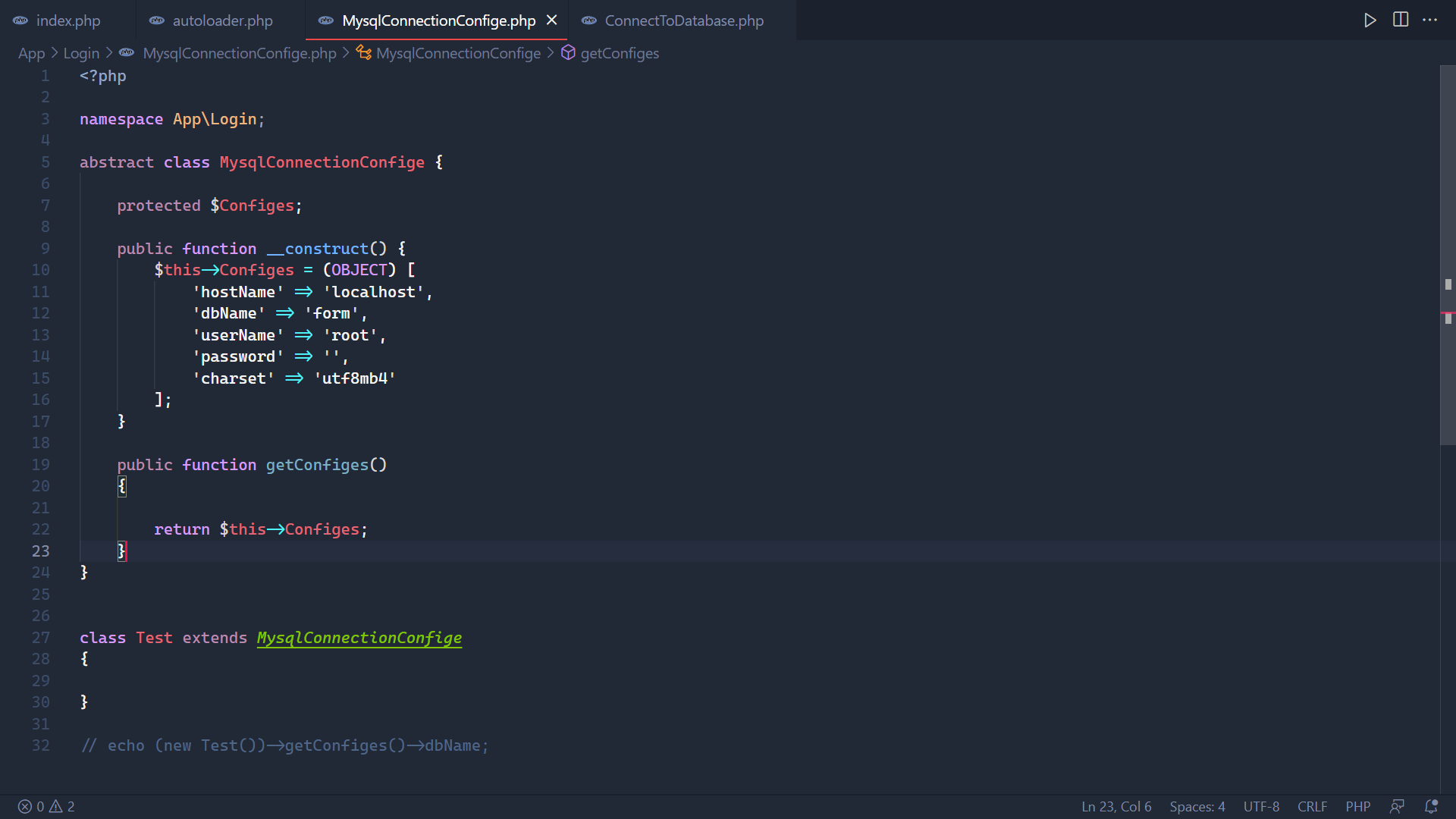Viewport: 1456px width, 819px height.
Task: Click the error circle icon in status bar
Action: point(24,806)
